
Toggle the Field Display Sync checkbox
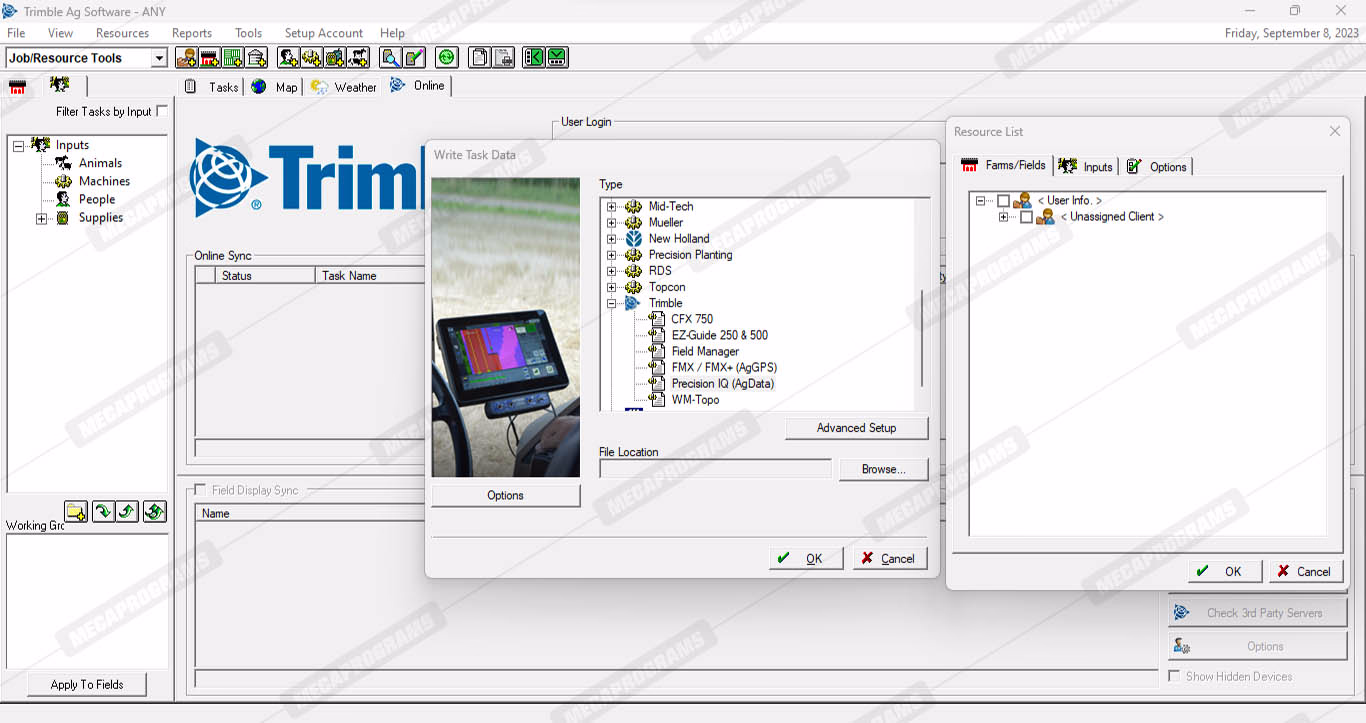(x=200, y=490)
